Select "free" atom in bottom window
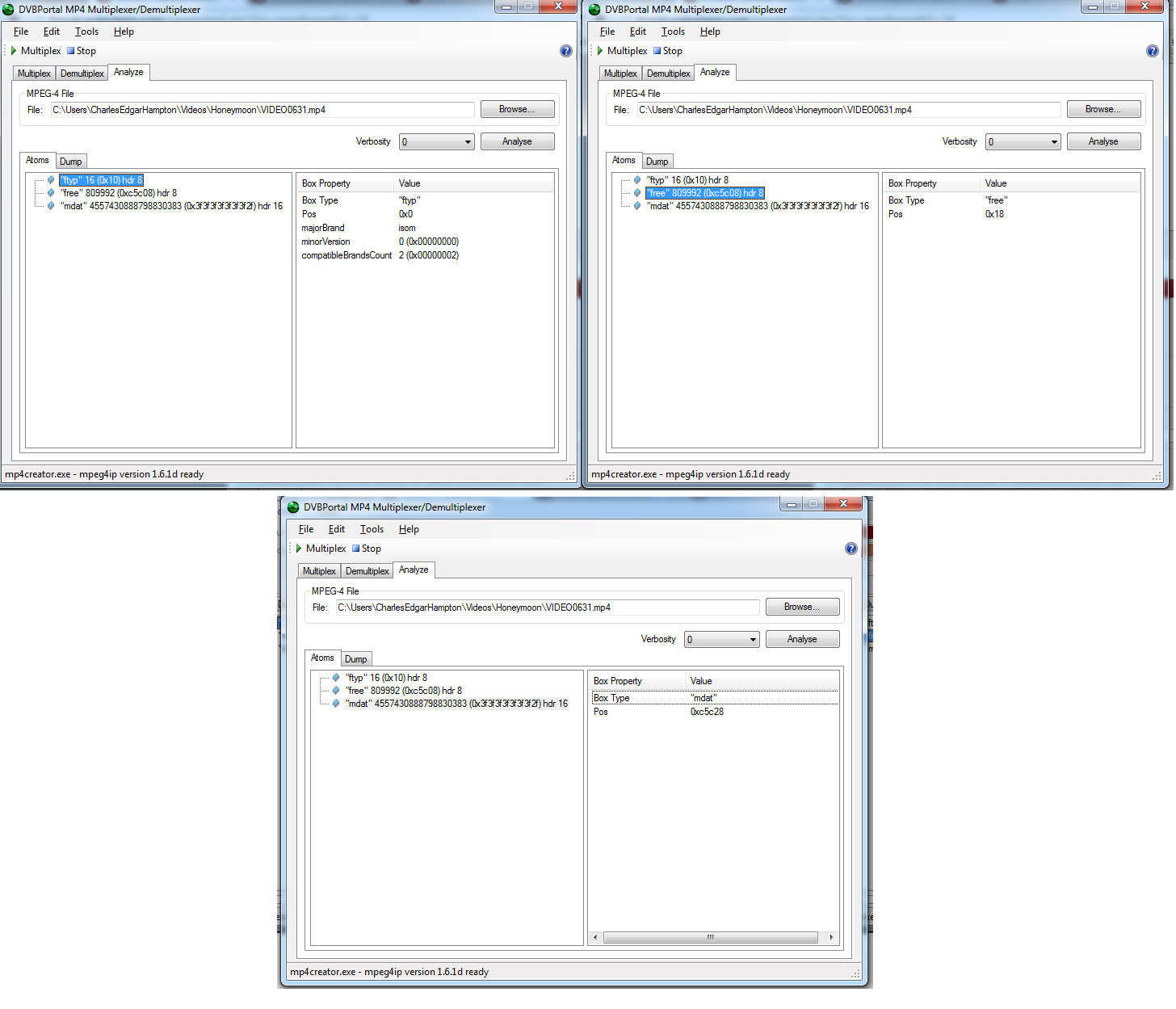Viewport: 1176px width, 1009px height. 403,691
